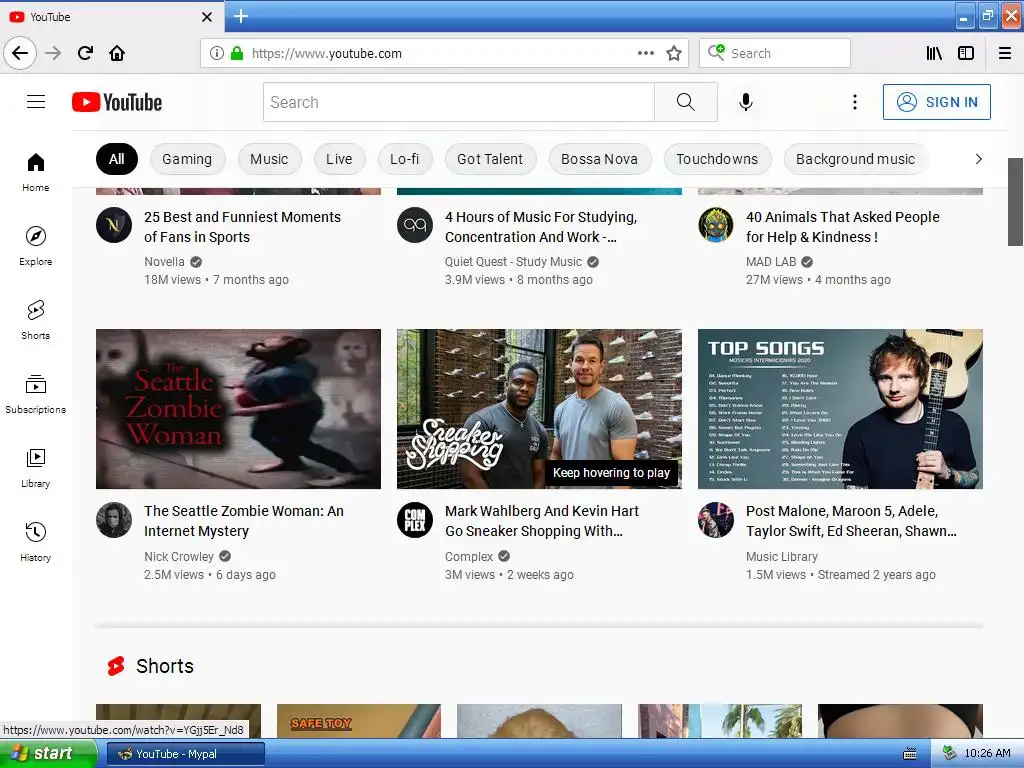Open the YouTube settings three-dot menu
Image resolution: width=1024 pixels, height=768 pixels.
coord(854,102)
